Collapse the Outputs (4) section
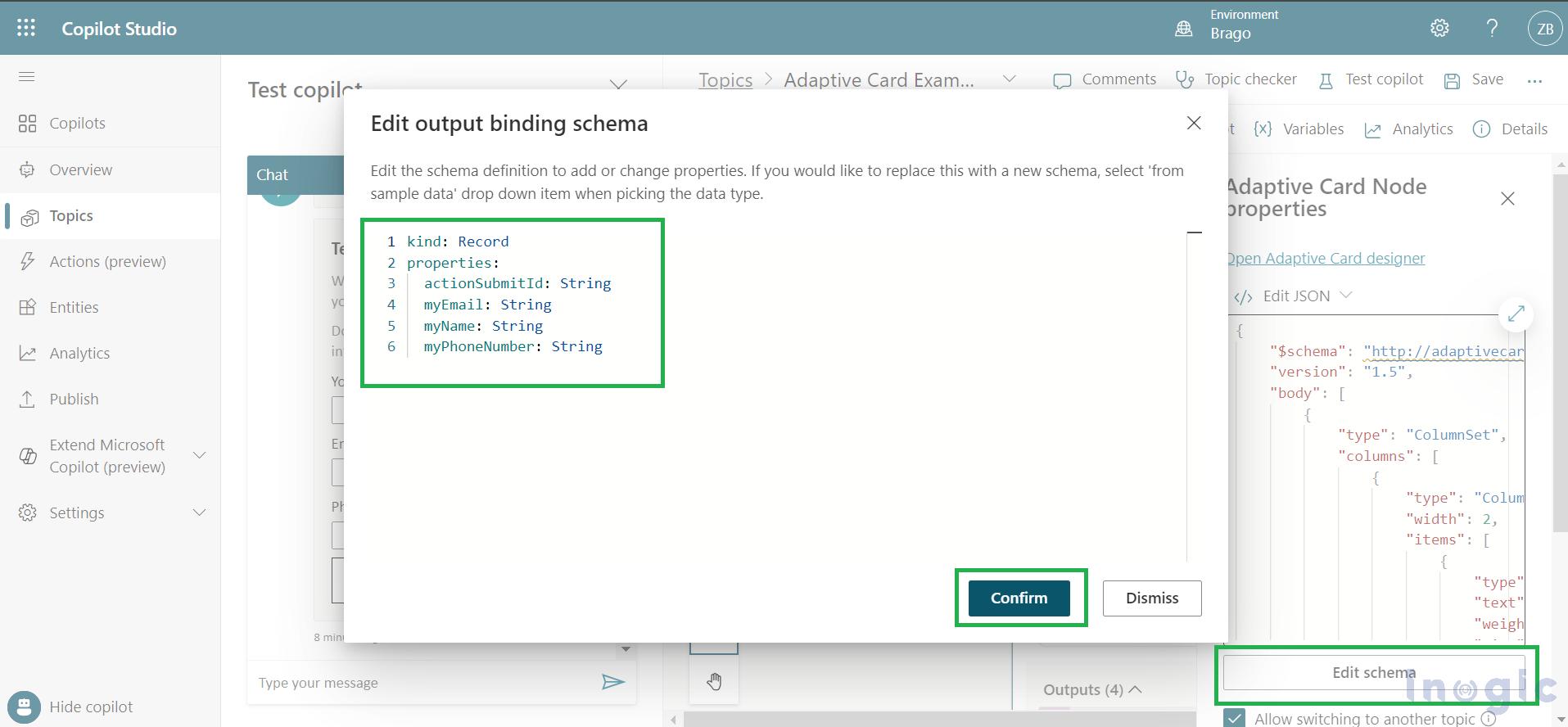Image resolution: width=1568 pixels, height=727 pixels. click(x=1135, y=689)
